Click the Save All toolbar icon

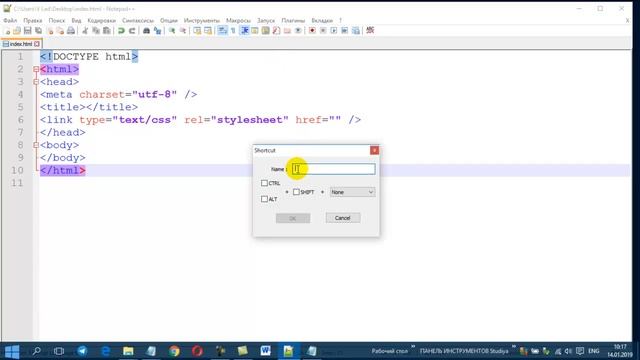pyautogui.click(x=38, y=31)
